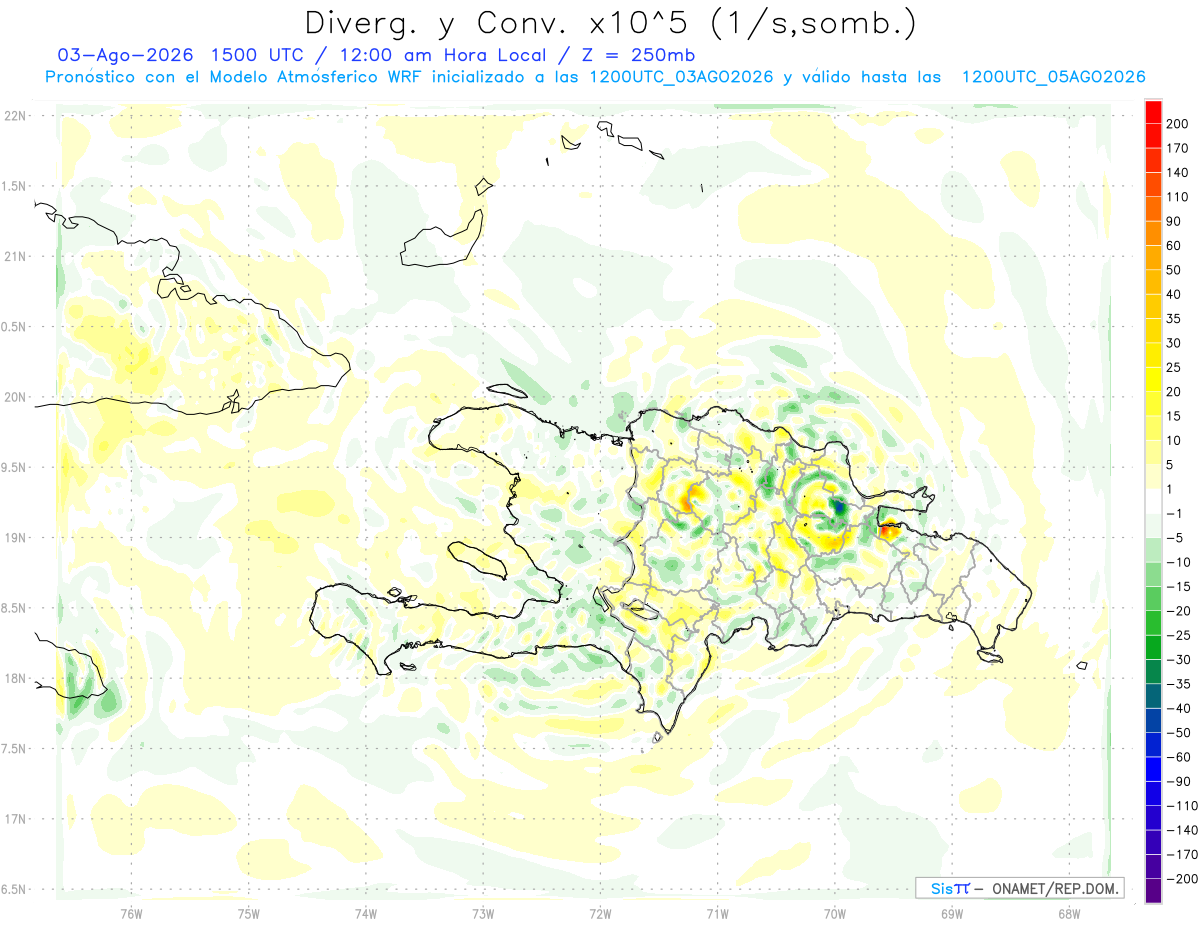Select the '1200UTC_05AGO2026' valid-until time

tap(1053, 77)
